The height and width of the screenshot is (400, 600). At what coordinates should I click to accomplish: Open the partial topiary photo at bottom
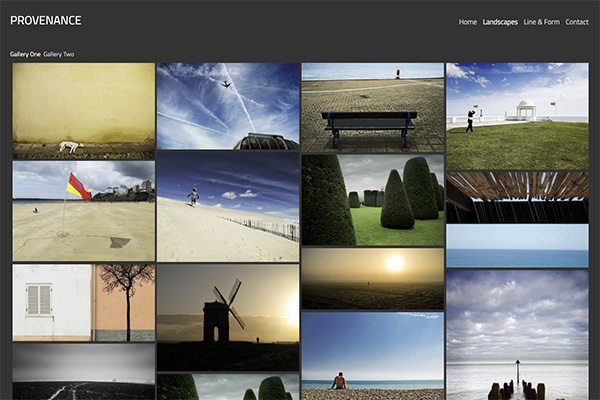(228, 387)
